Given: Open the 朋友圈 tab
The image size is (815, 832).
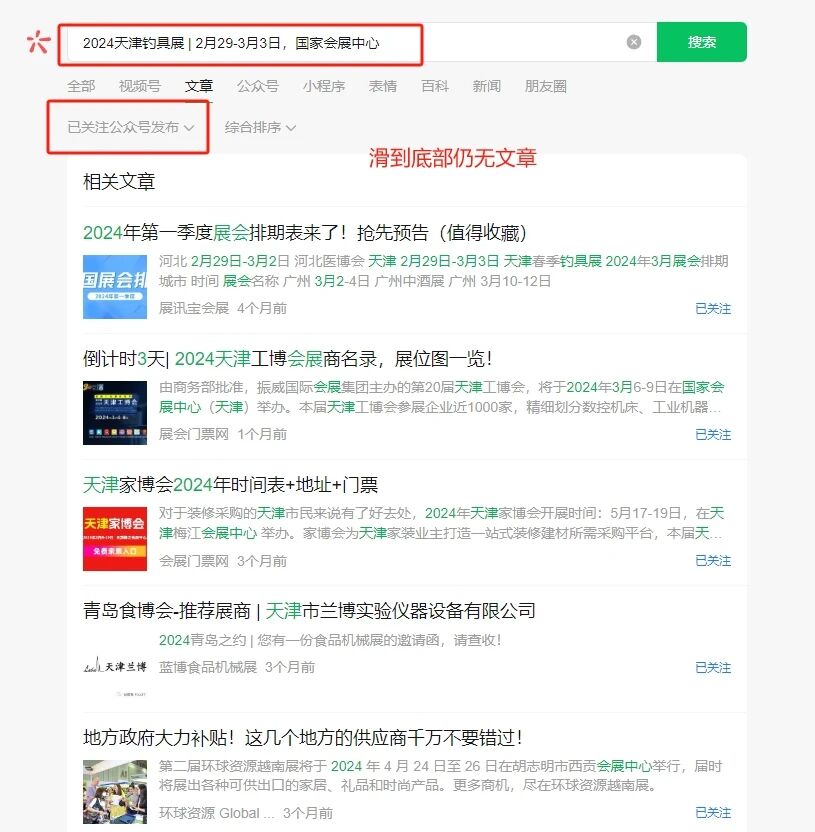Looking at the screenshot, I should 545,86.
